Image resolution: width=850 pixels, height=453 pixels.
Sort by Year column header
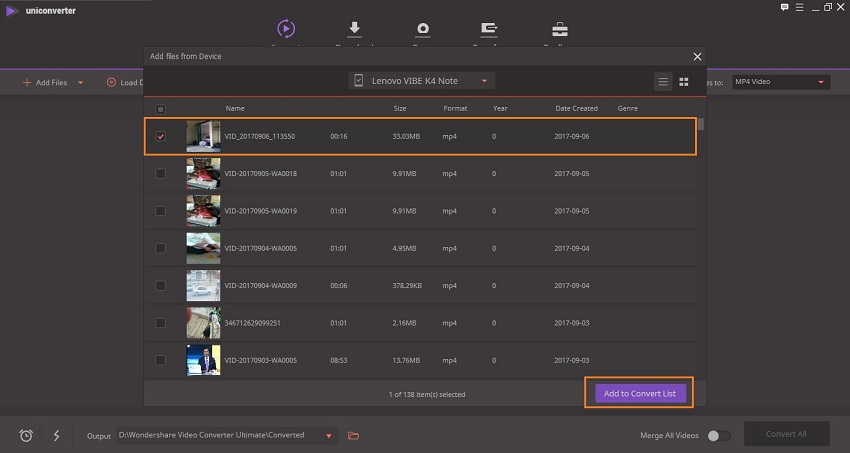500,108
